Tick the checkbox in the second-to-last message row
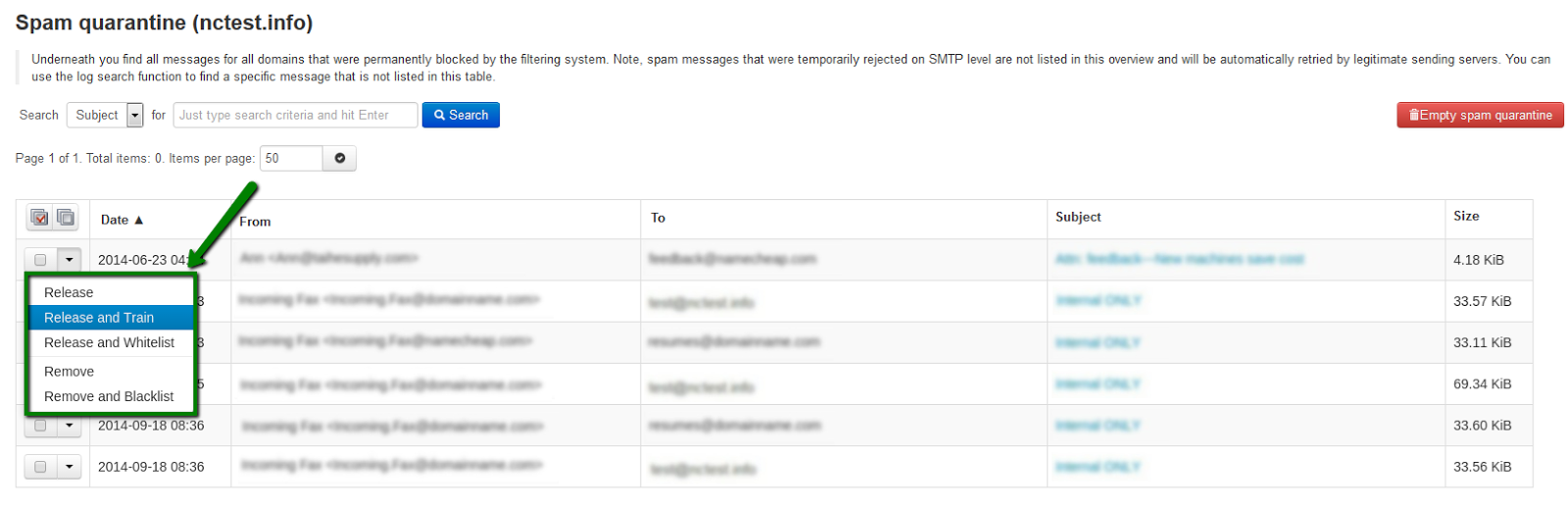1568x508 pixels. [40, 426]
